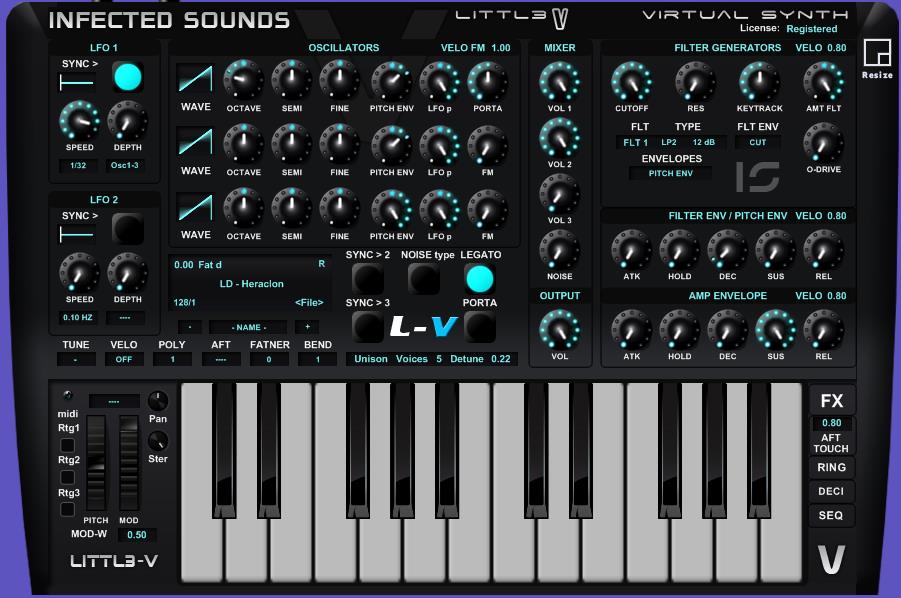Screen dimensions: 901x598
Task: Click the Resize window icon
Action: coord(877,53)
